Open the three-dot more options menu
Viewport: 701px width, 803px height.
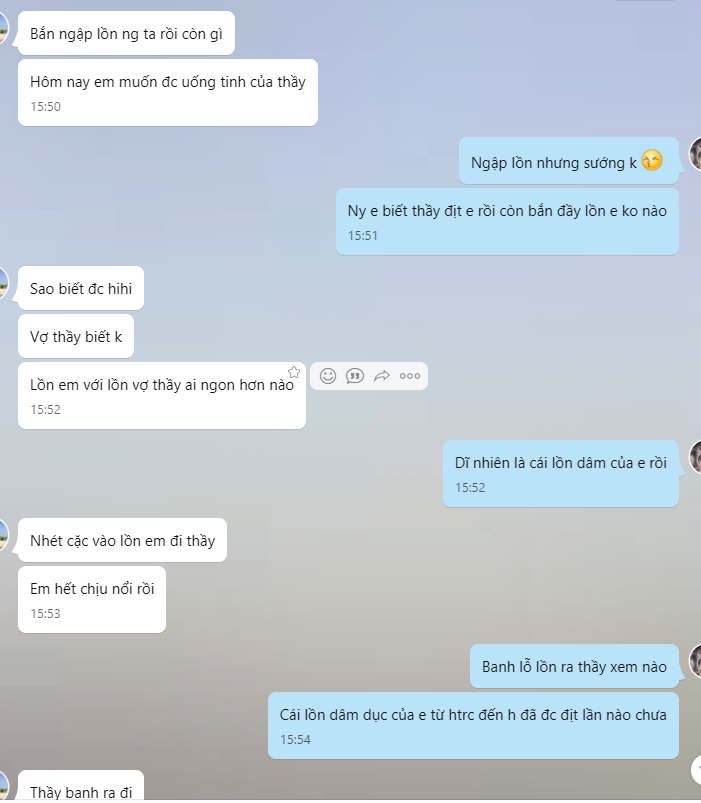[410, 376]
